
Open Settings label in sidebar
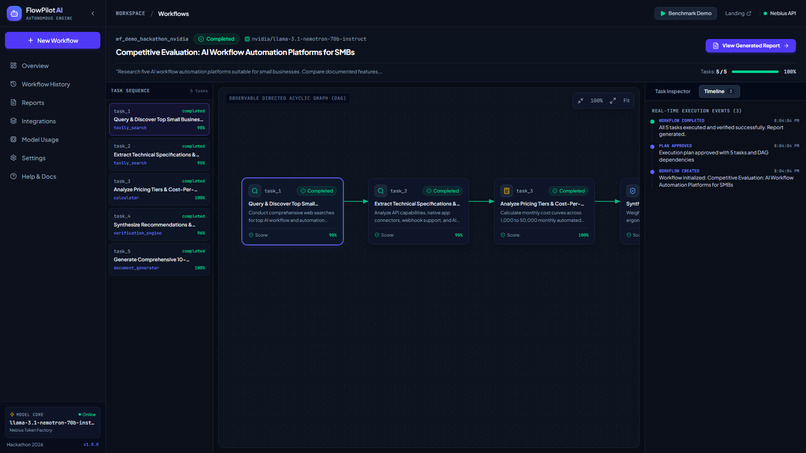tap(33, 158)
